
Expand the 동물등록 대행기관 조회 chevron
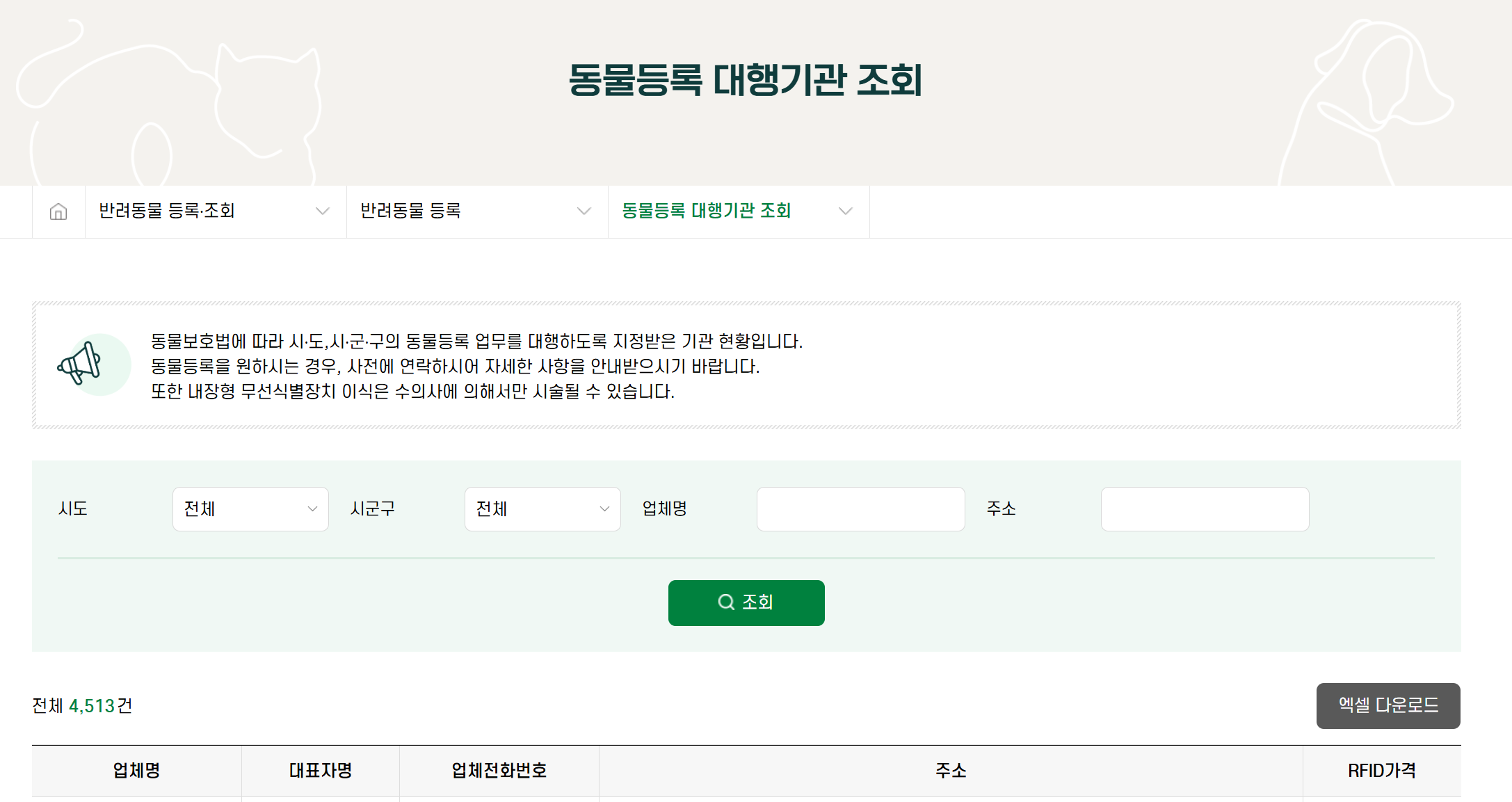[845, 211]
